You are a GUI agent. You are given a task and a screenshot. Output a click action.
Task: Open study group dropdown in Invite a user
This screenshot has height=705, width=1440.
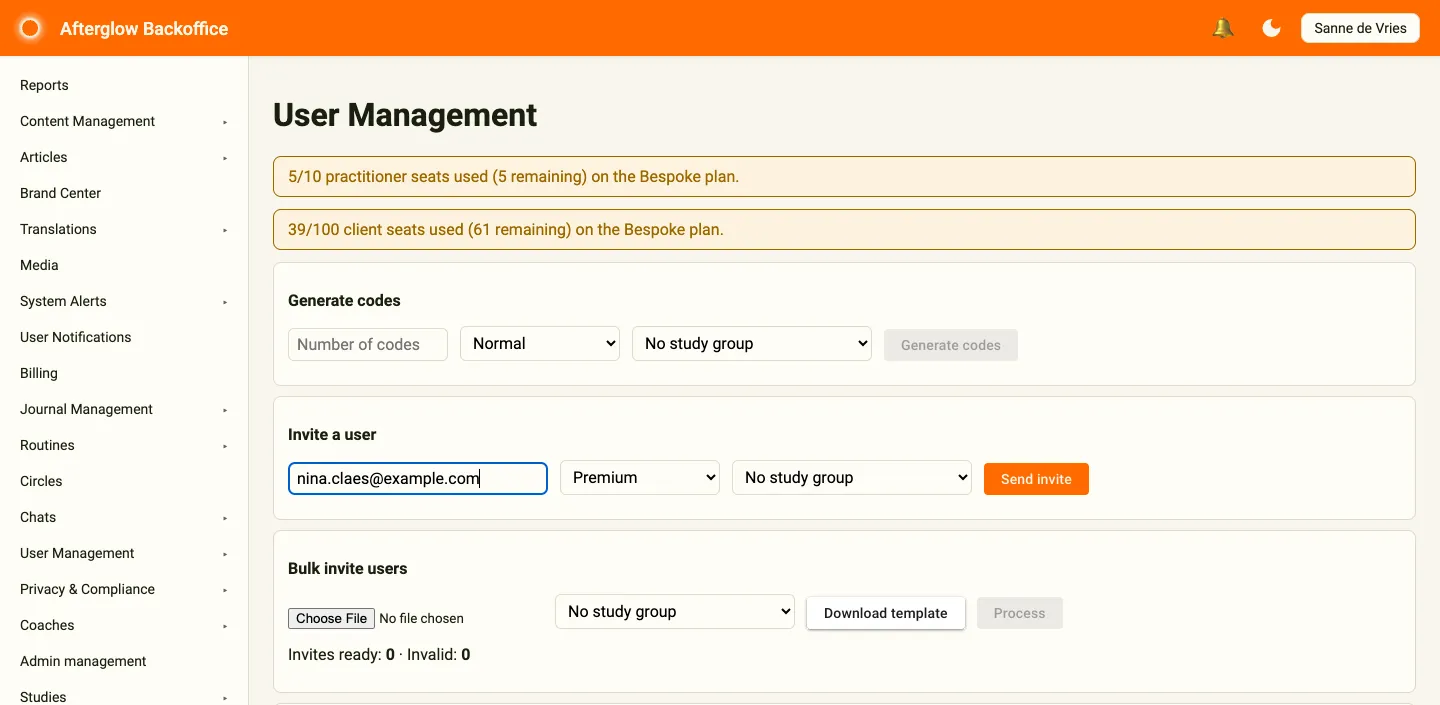coord(852,478)
